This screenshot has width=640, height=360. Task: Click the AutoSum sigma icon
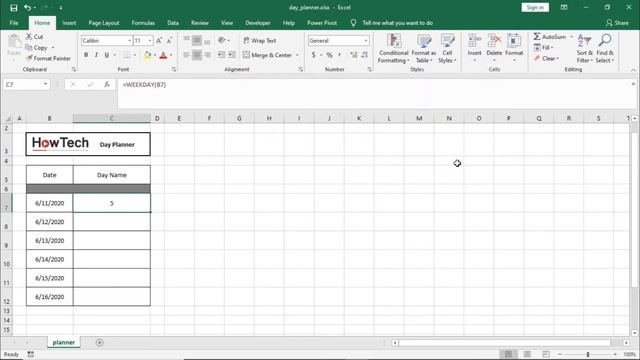pyautogui.click(x=537, y=37)
